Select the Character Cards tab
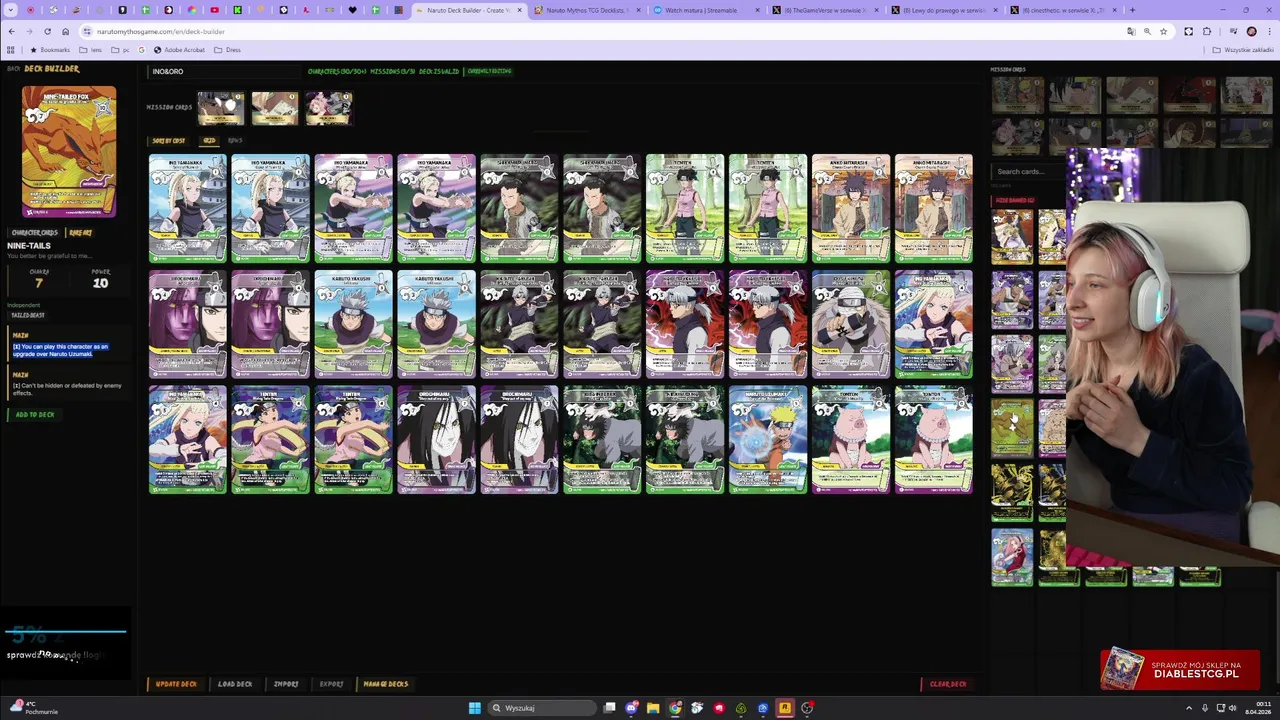The height and width of the screenshot is (720, 1280). pos(34,233)
